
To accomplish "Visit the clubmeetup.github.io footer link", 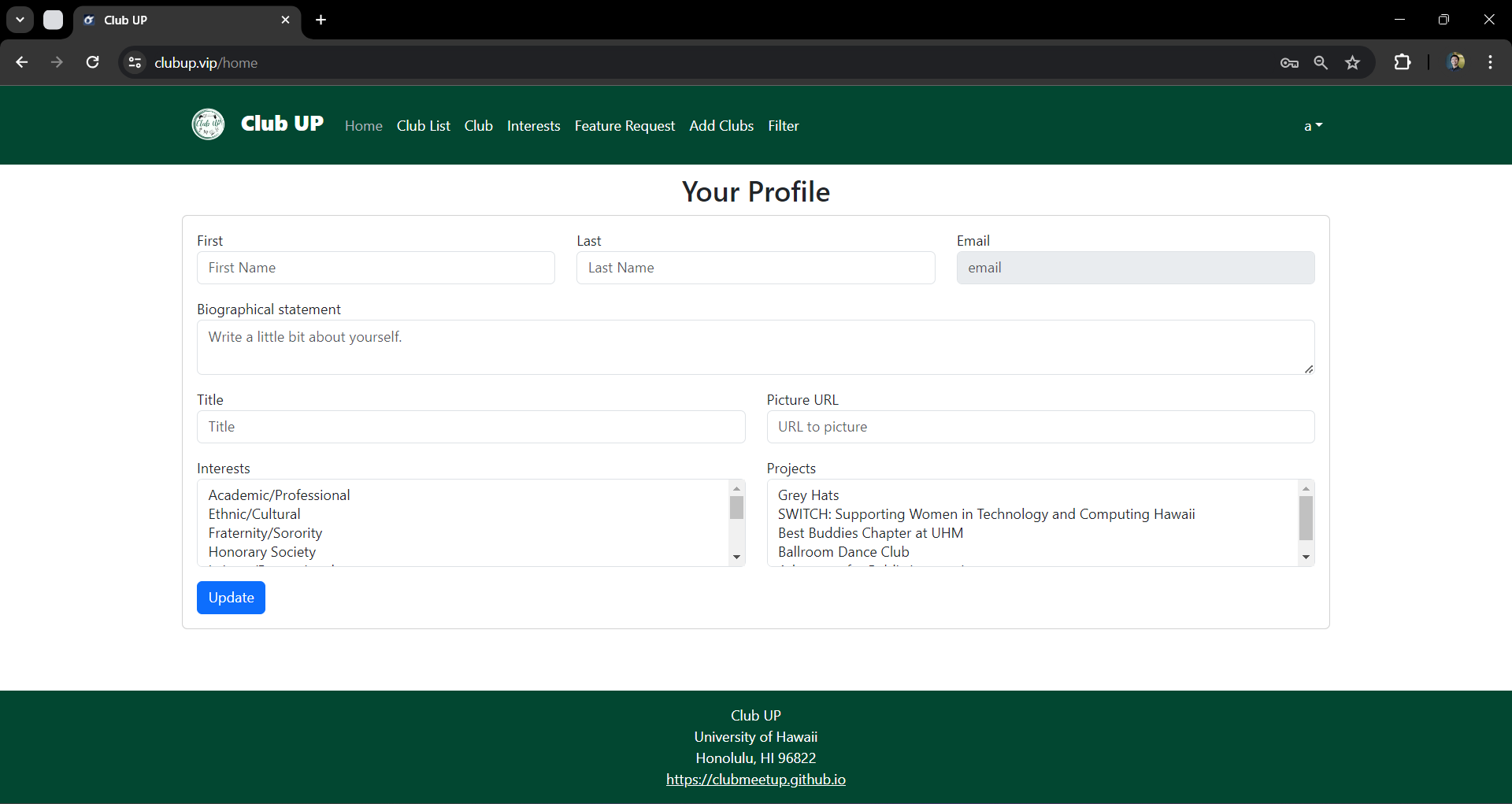I will [755, 779].
